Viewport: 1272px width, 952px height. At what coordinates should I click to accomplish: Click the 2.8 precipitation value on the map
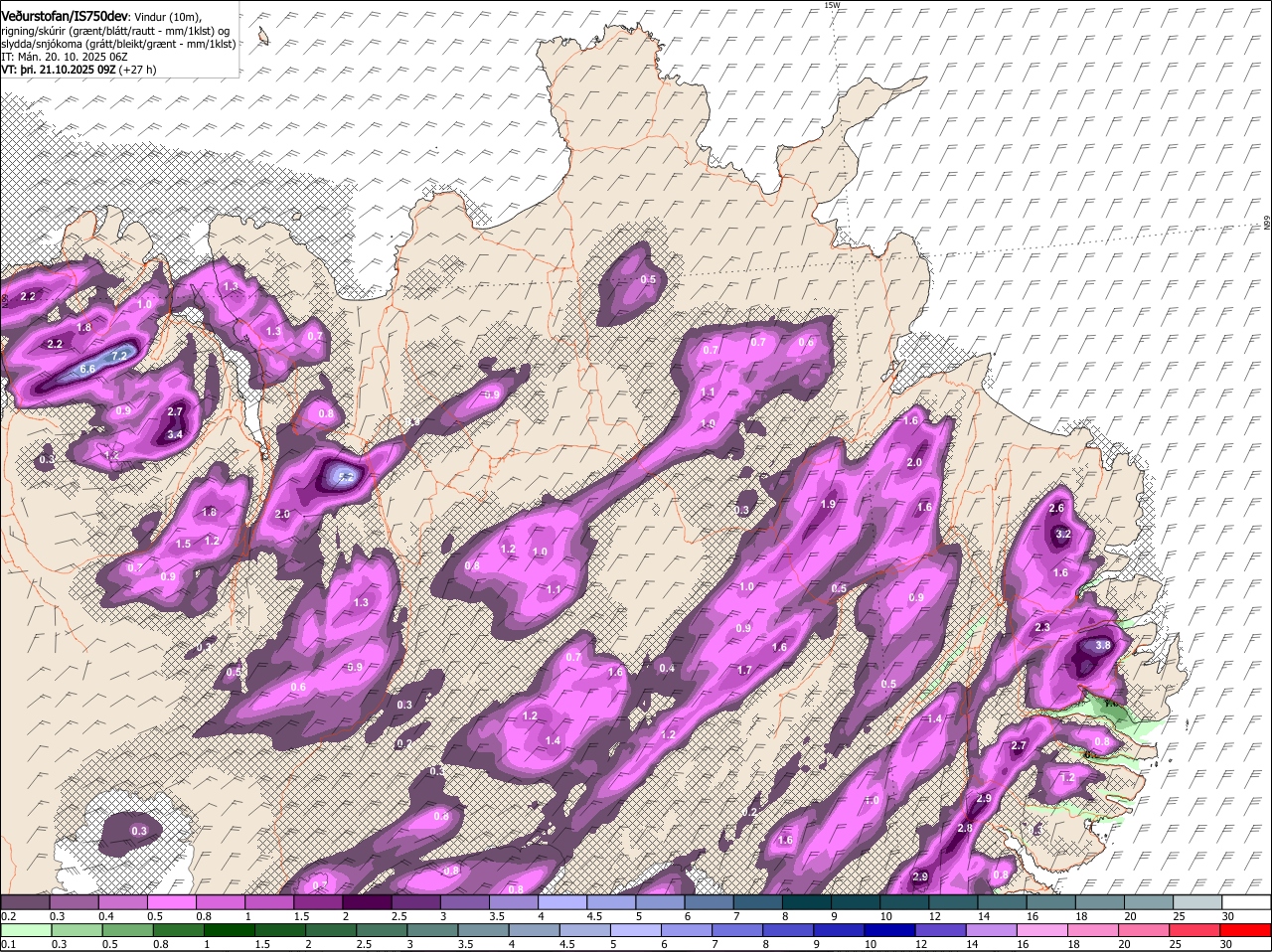click(964, 828)
